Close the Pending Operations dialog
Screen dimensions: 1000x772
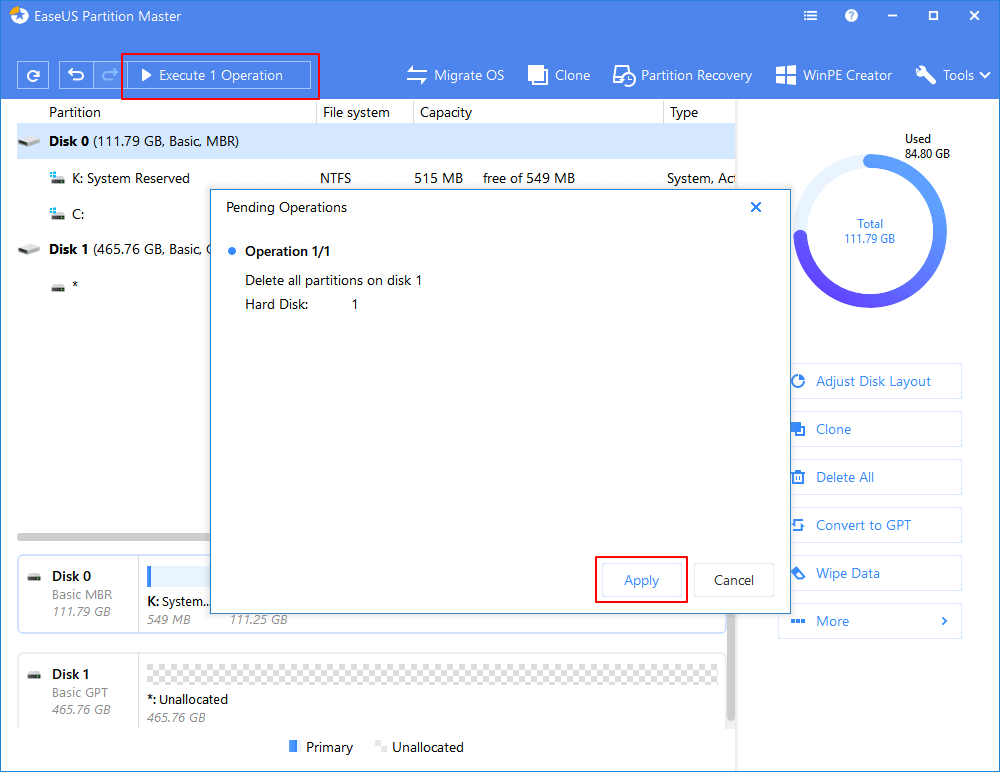coord(756,207)
